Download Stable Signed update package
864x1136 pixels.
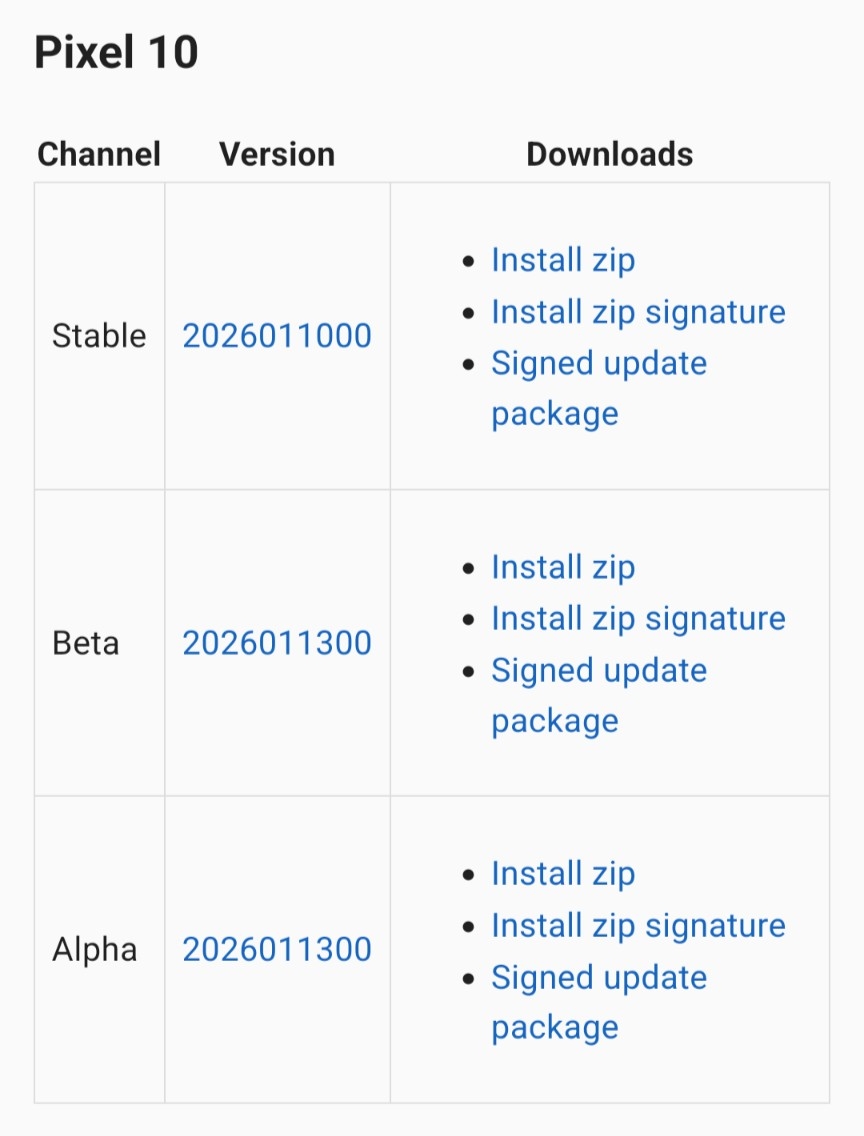pyautogui.click(x=598, y=364)
